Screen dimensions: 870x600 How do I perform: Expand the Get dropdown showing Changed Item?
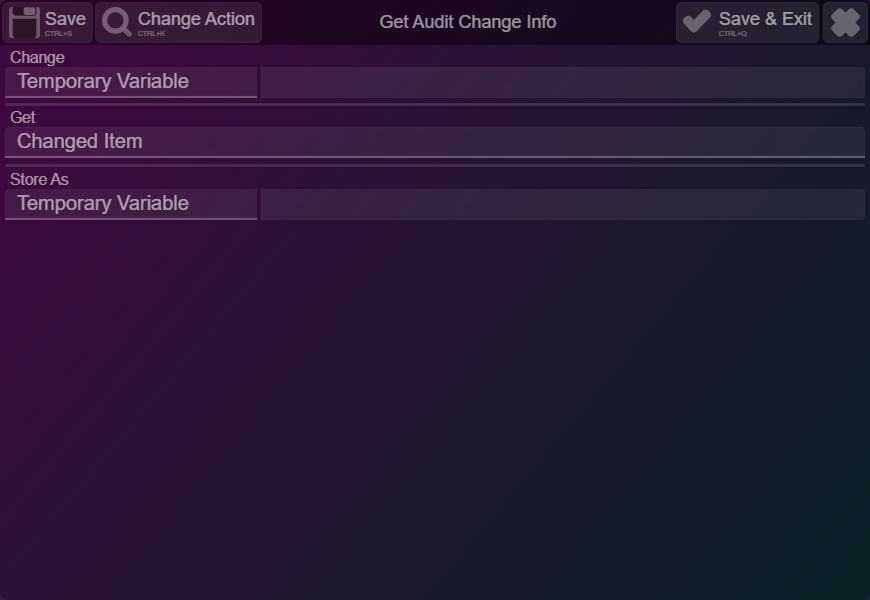pos(435,142)
